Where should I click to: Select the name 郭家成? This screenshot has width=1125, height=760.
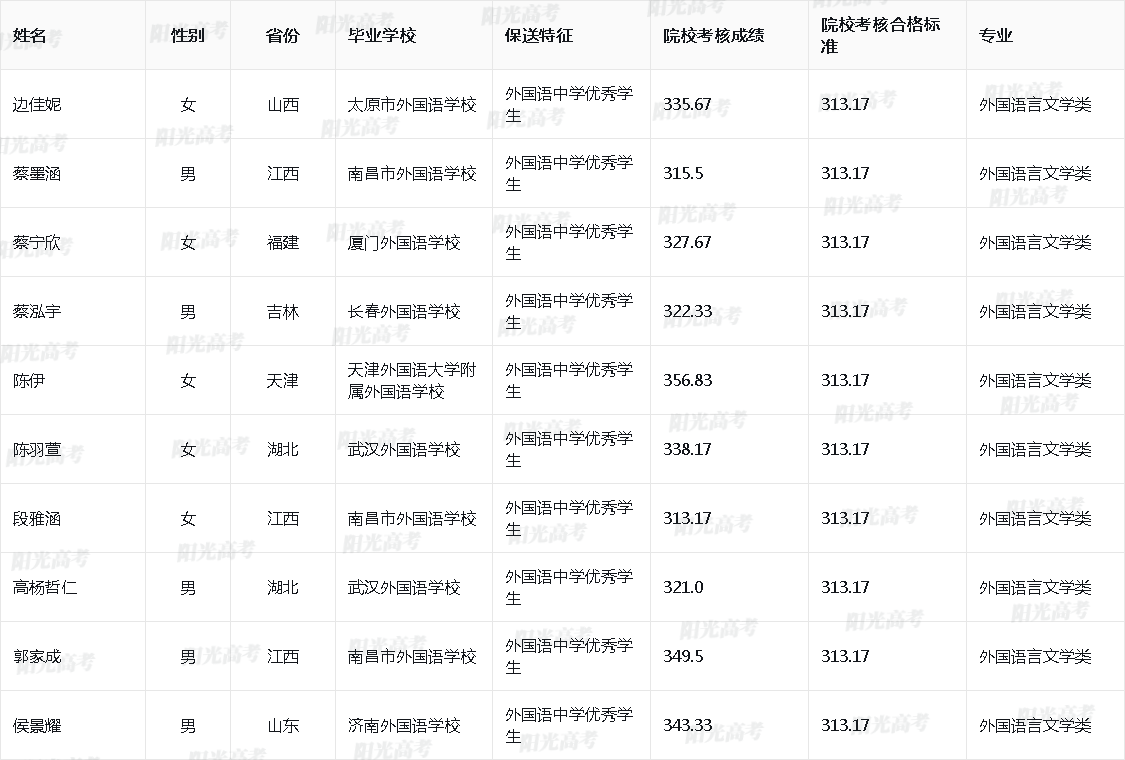(x=37, y=657)
